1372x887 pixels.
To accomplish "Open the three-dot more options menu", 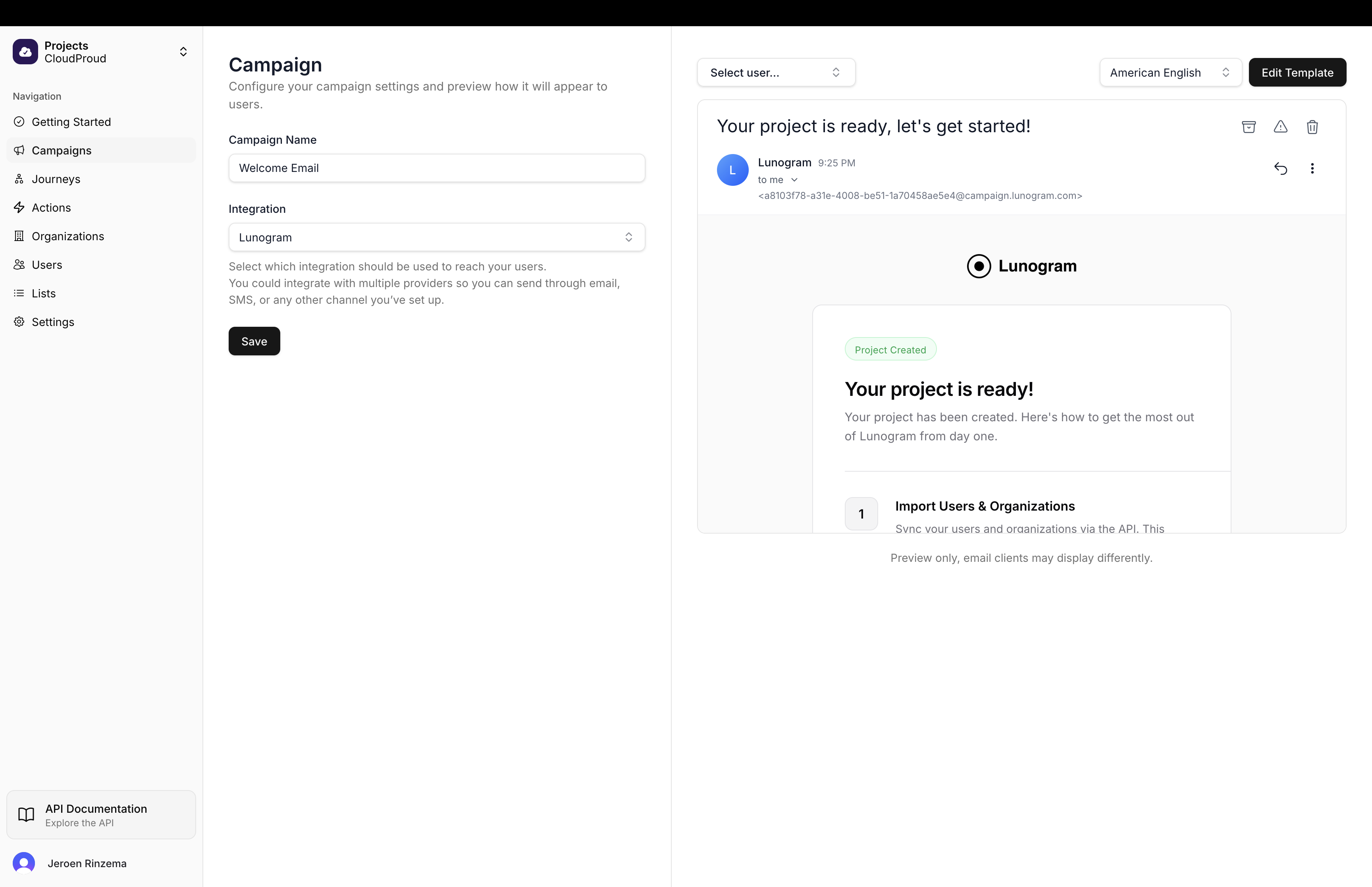I will point(1312,168).
